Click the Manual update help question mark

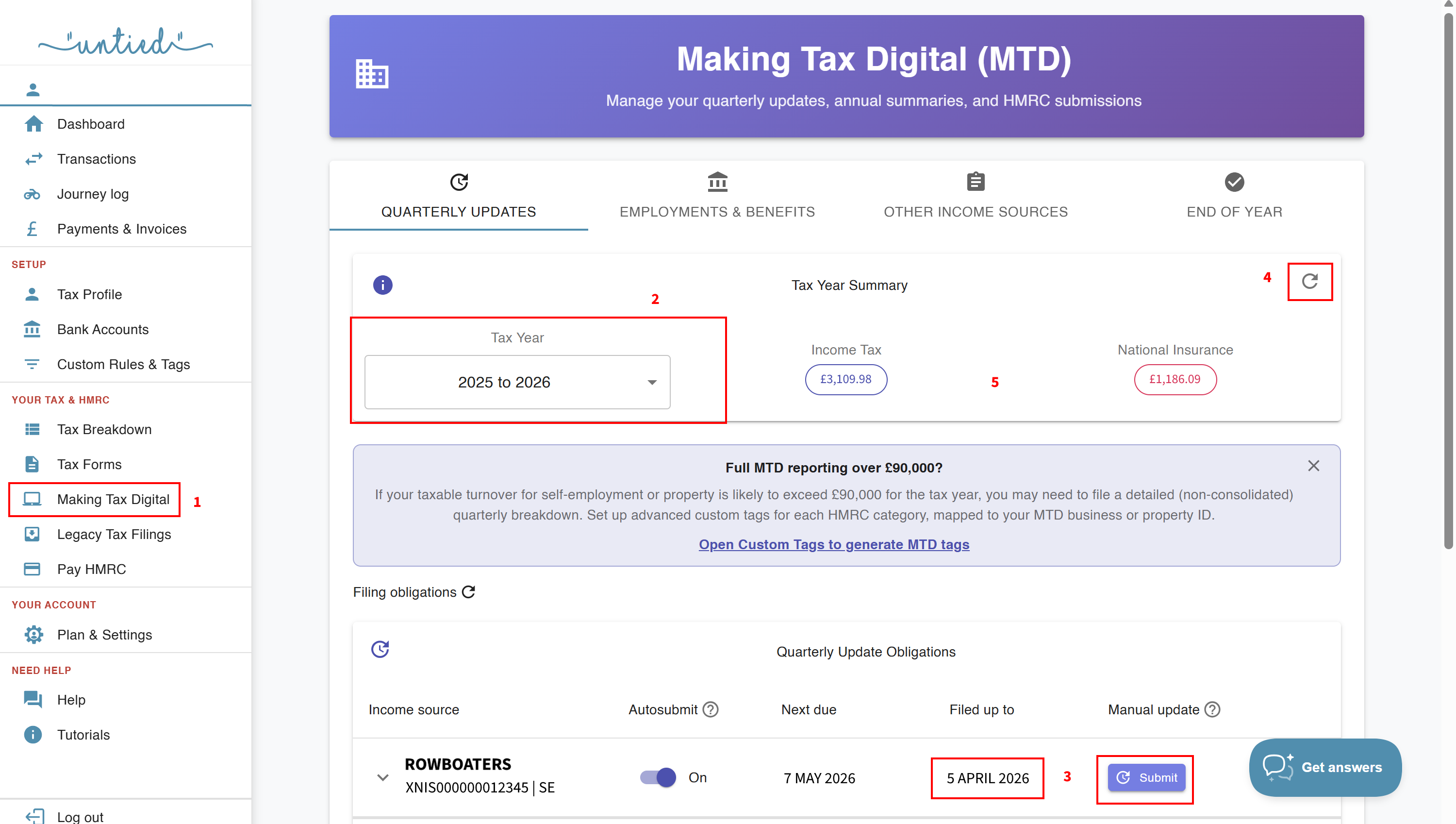tap(1212, 710)
